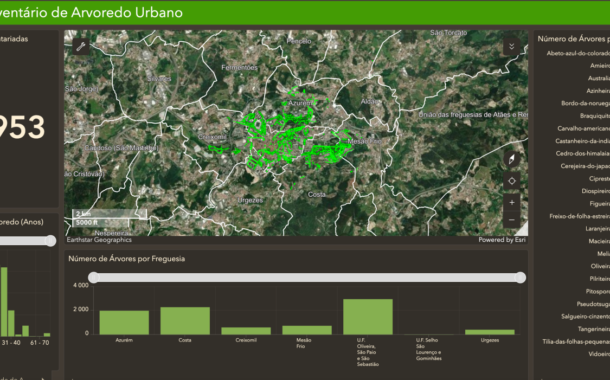
Task: Select the Cerejeira-do-japão species row
Action: 585,166
